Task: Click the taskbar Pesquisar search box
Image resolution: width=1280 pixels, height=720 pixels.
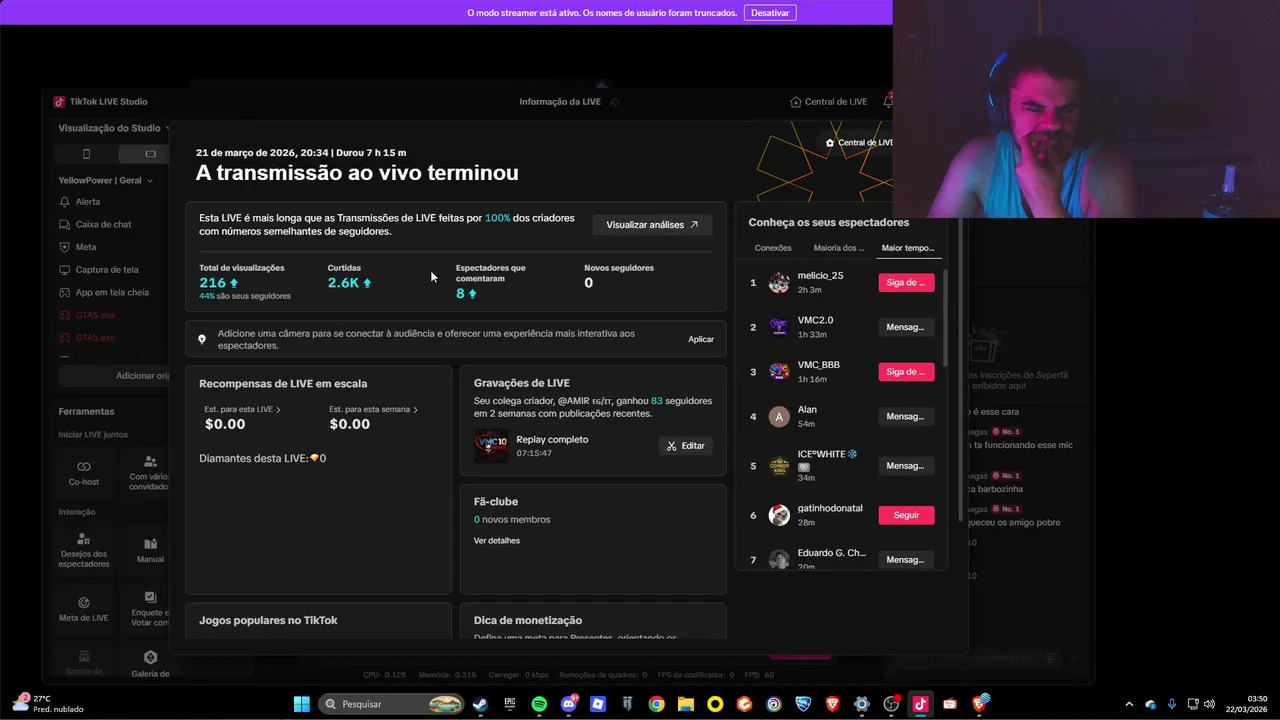Action: pyautogui.click(x=392, y=704)
